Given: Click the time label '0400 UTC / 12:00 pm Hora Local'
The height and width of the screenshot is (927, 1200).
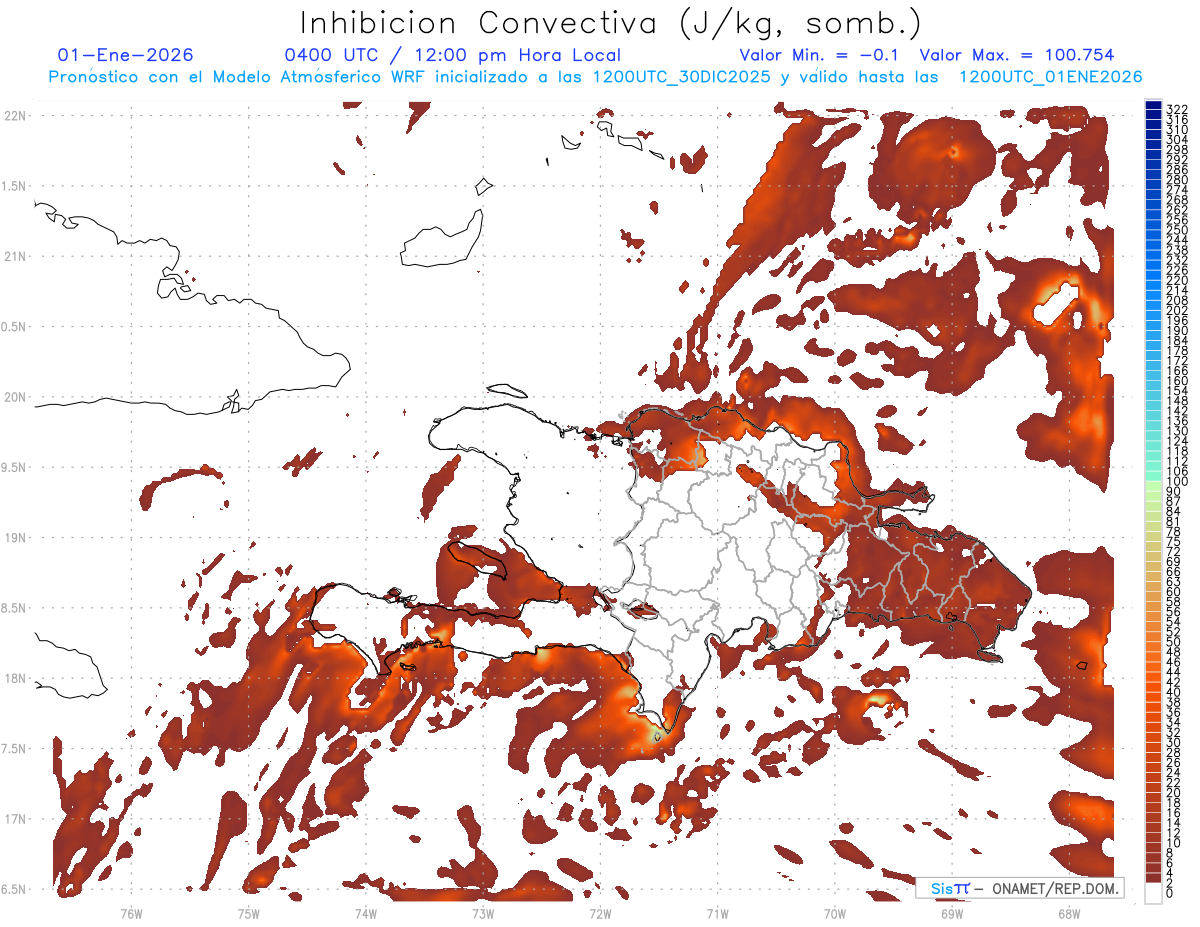Looking at the screenshot, I should [x=453, y=56].
